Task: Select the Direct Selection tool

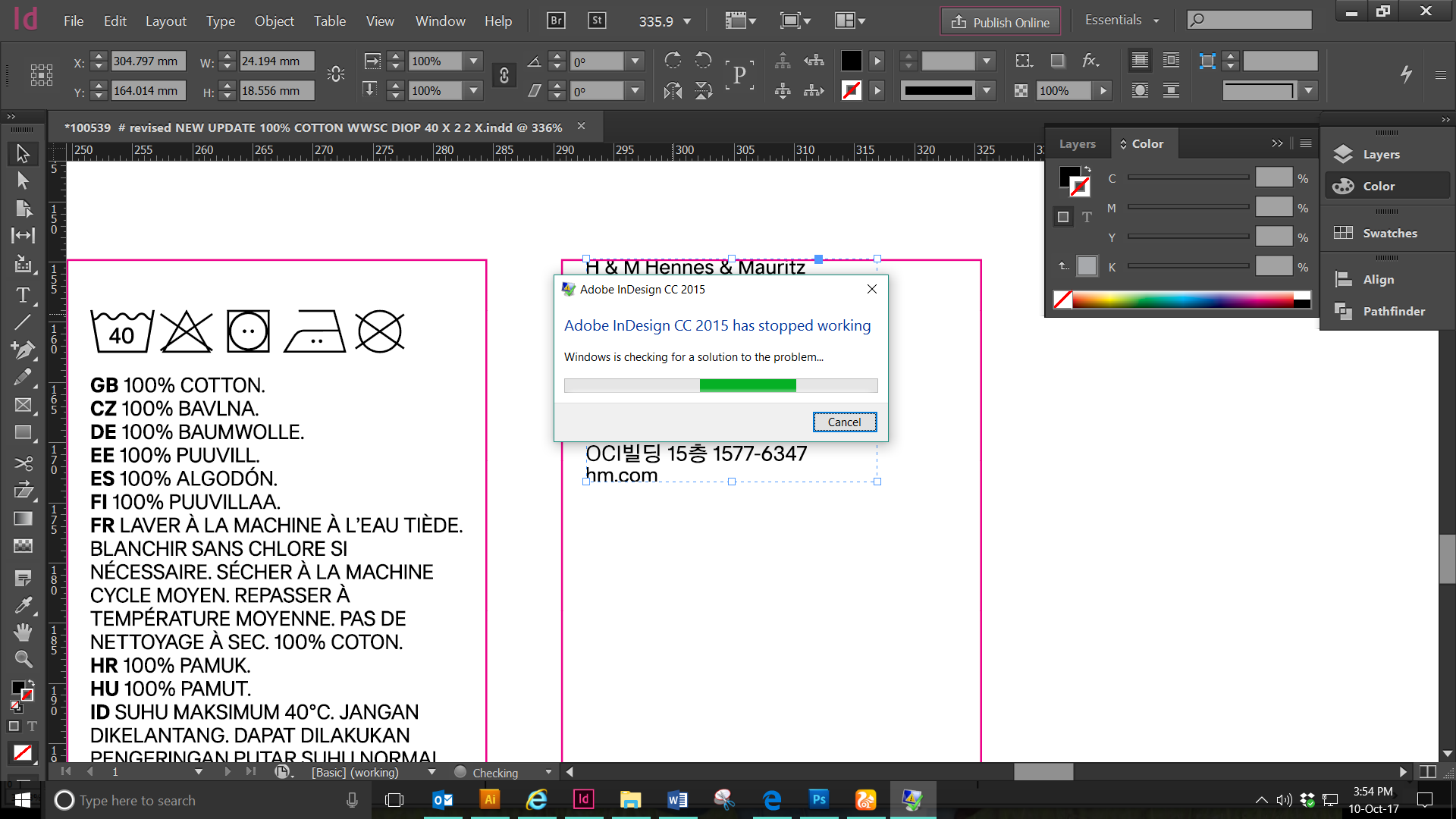Action: (x=23, y=180)
